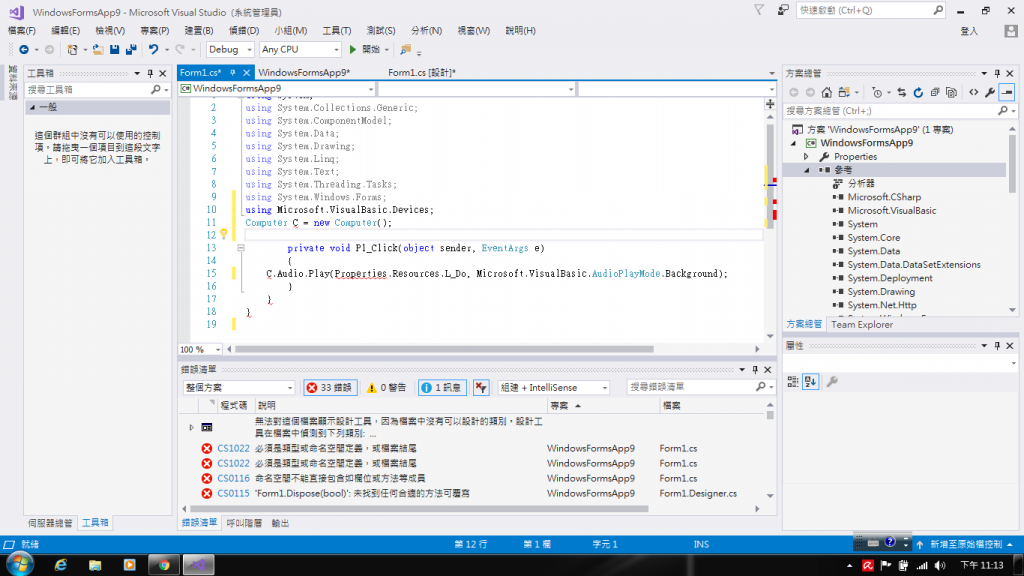Expand the first message row in Error List

click(x=191, y=428)
